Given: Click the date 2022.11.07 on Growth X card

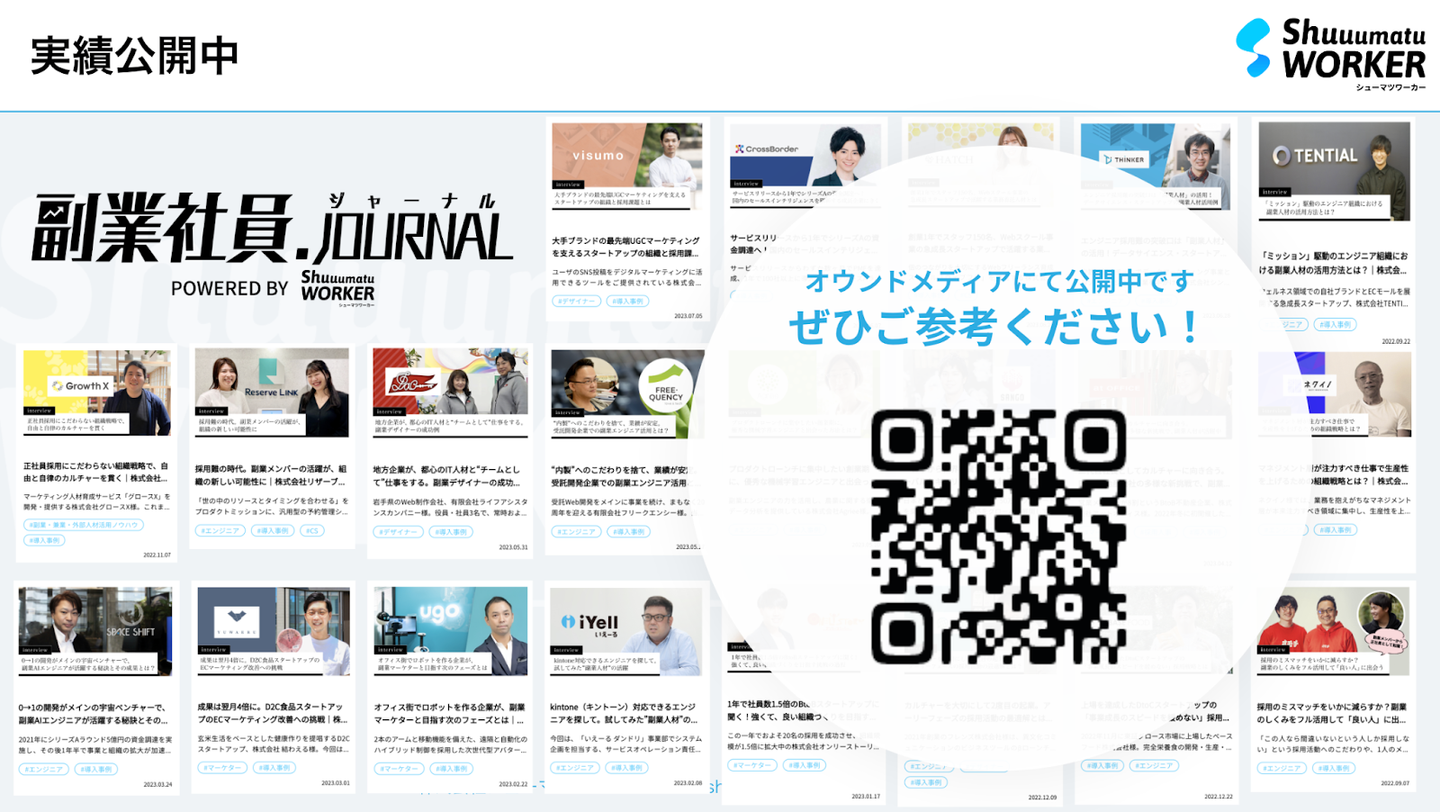Looking at the screenshot, I should tap(155, 555).
